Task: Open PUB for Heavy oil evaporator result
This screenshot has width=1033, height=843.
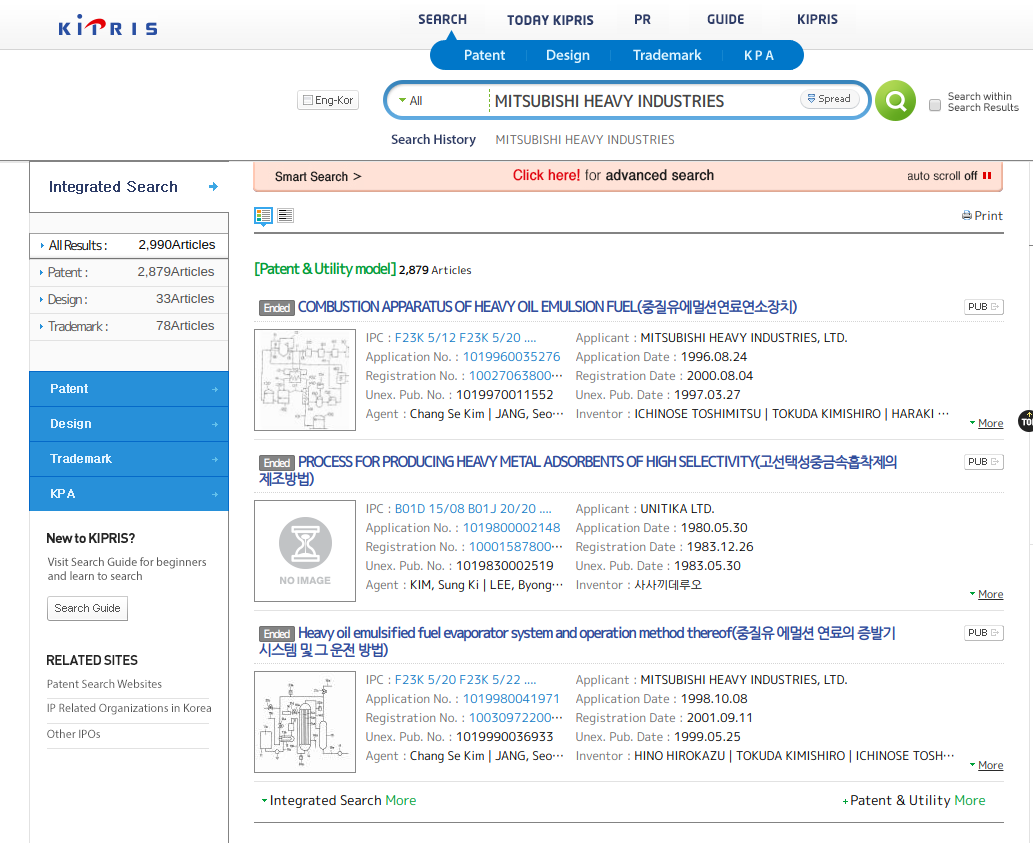Action: point(984,633)
